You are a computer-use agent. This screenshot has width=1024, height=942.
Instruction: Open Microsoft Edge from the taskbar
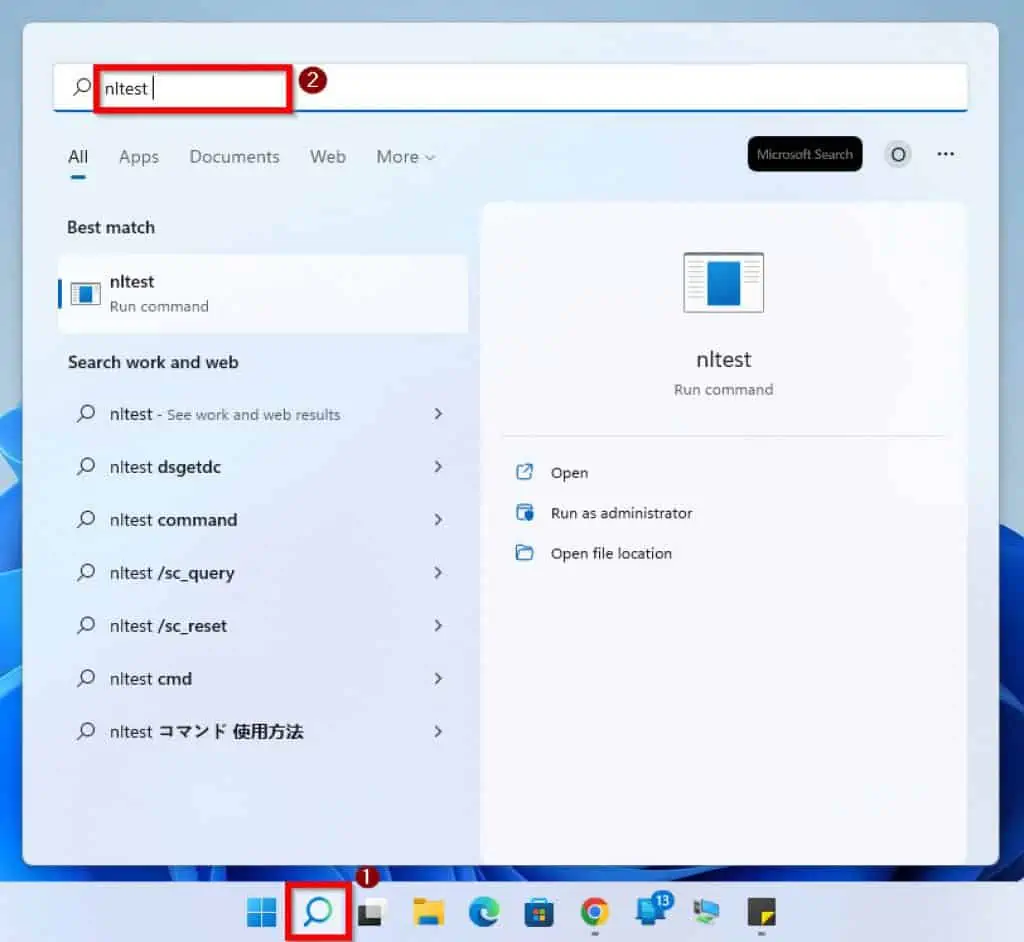click(x=483, y=911)
